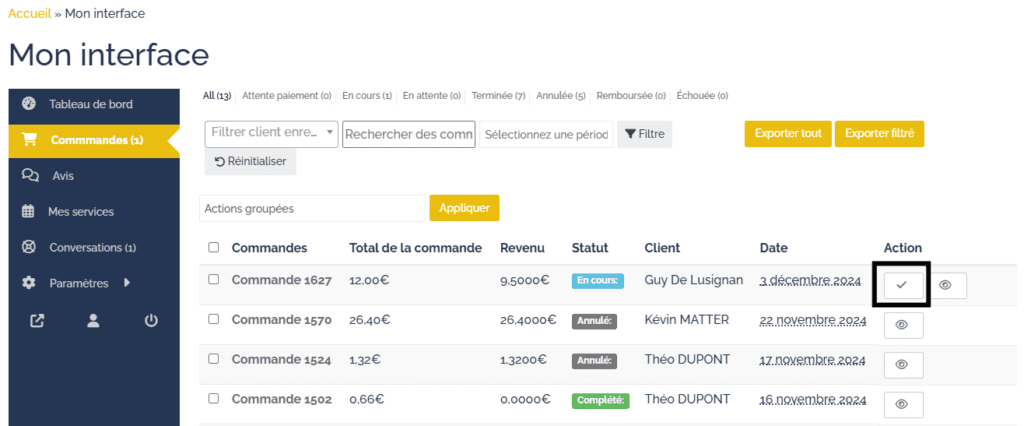Image resolution: width=1024 pixels, height=426 pixels.
Task: Click the power logout icon in sidebar
Action: pos(151,321)
